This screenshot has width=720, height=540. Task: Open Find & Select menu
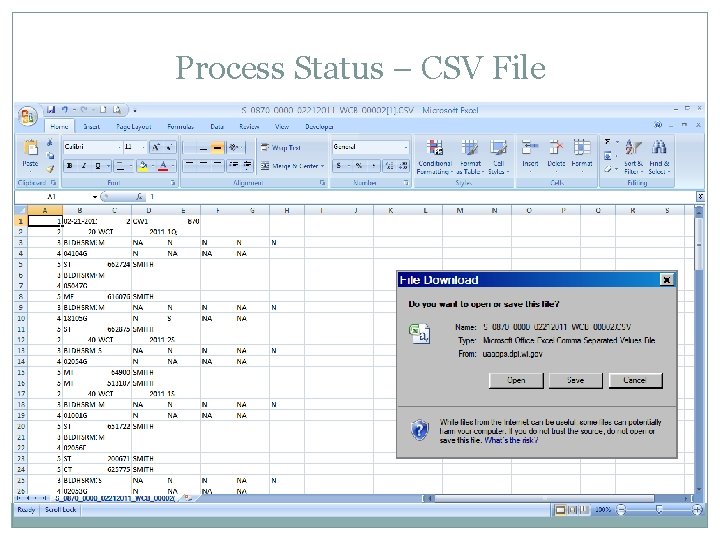659,157
